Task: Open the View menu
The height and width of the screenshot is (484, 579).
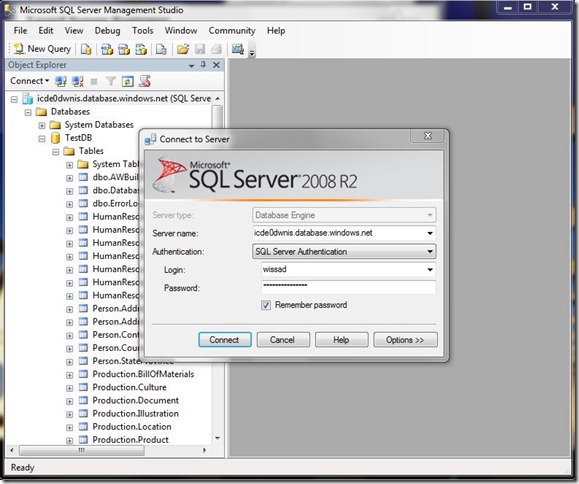Action: click(x=74, y=31)
